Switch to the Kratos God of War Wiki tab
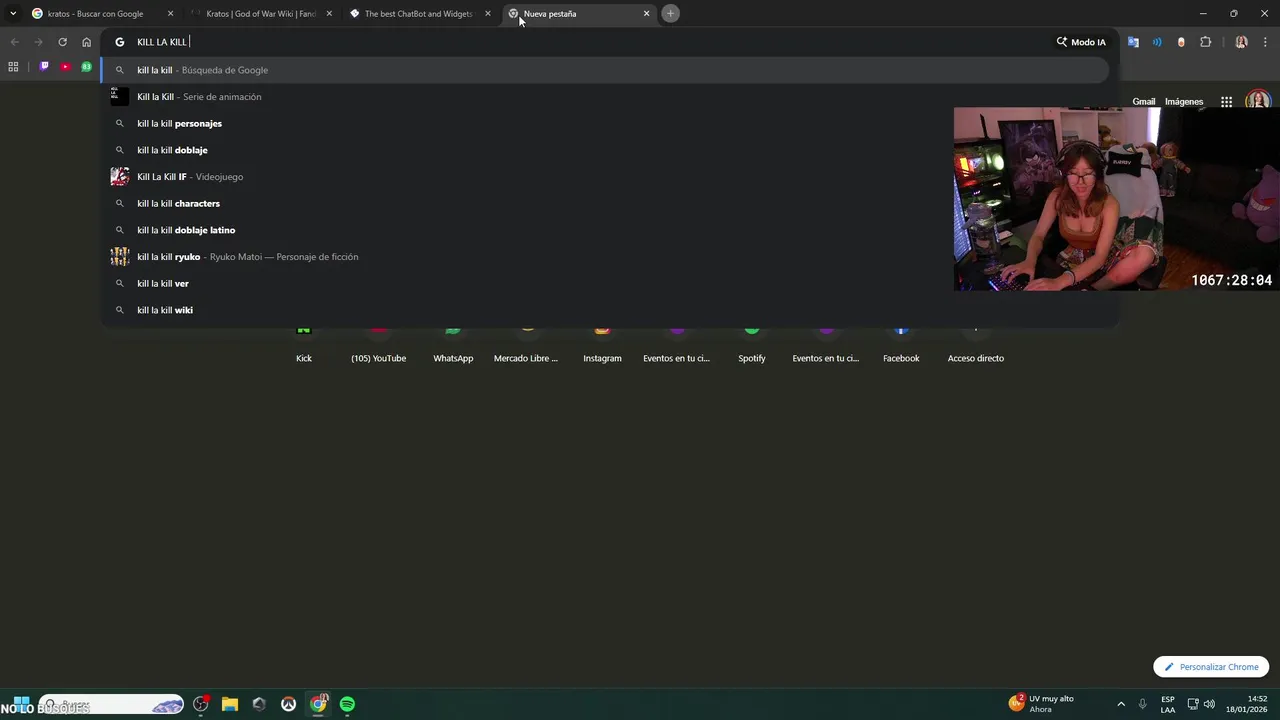 click(260, 14)
